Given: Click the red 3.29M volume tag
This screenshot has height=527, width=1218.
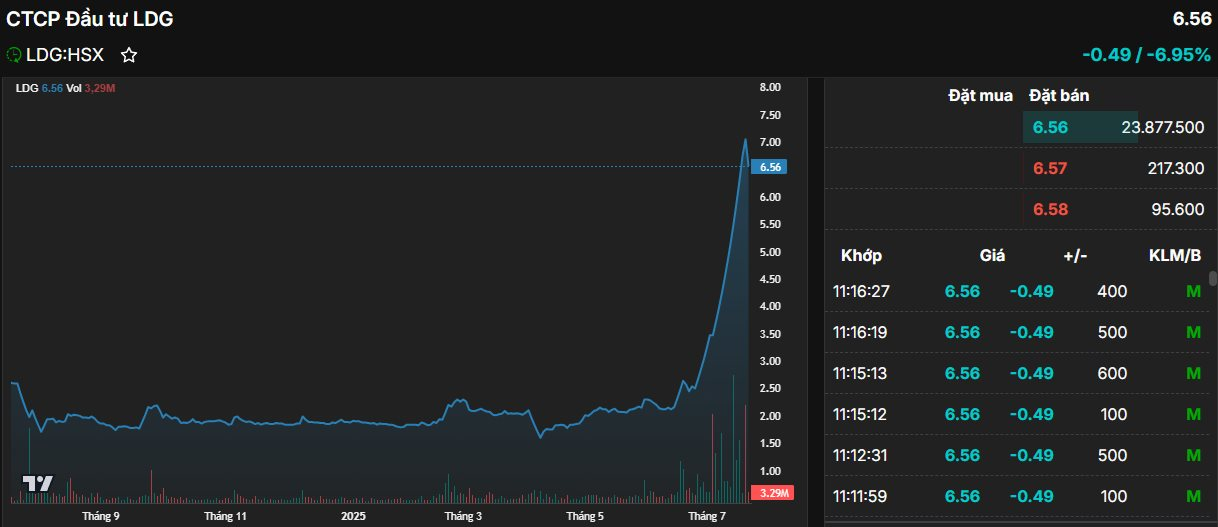Looking at the screenshot, I should 771,493.
